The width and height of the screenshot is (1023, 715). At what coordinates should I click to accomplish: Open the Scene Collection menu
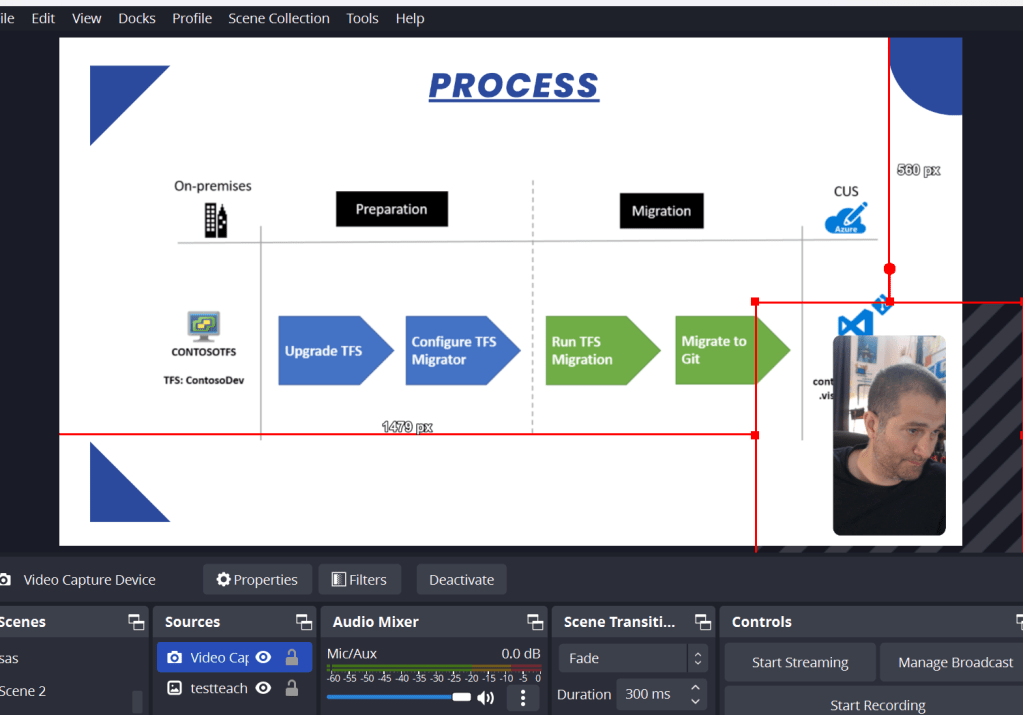pos(279,18)
